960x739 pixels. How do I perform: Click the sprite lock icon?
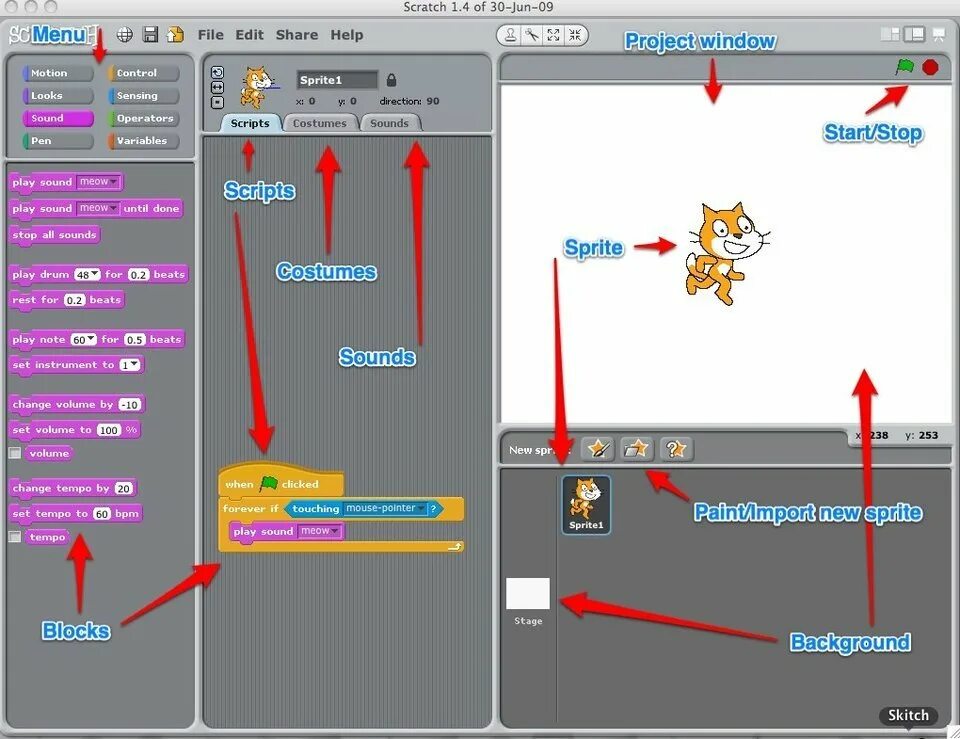point(391,80)
